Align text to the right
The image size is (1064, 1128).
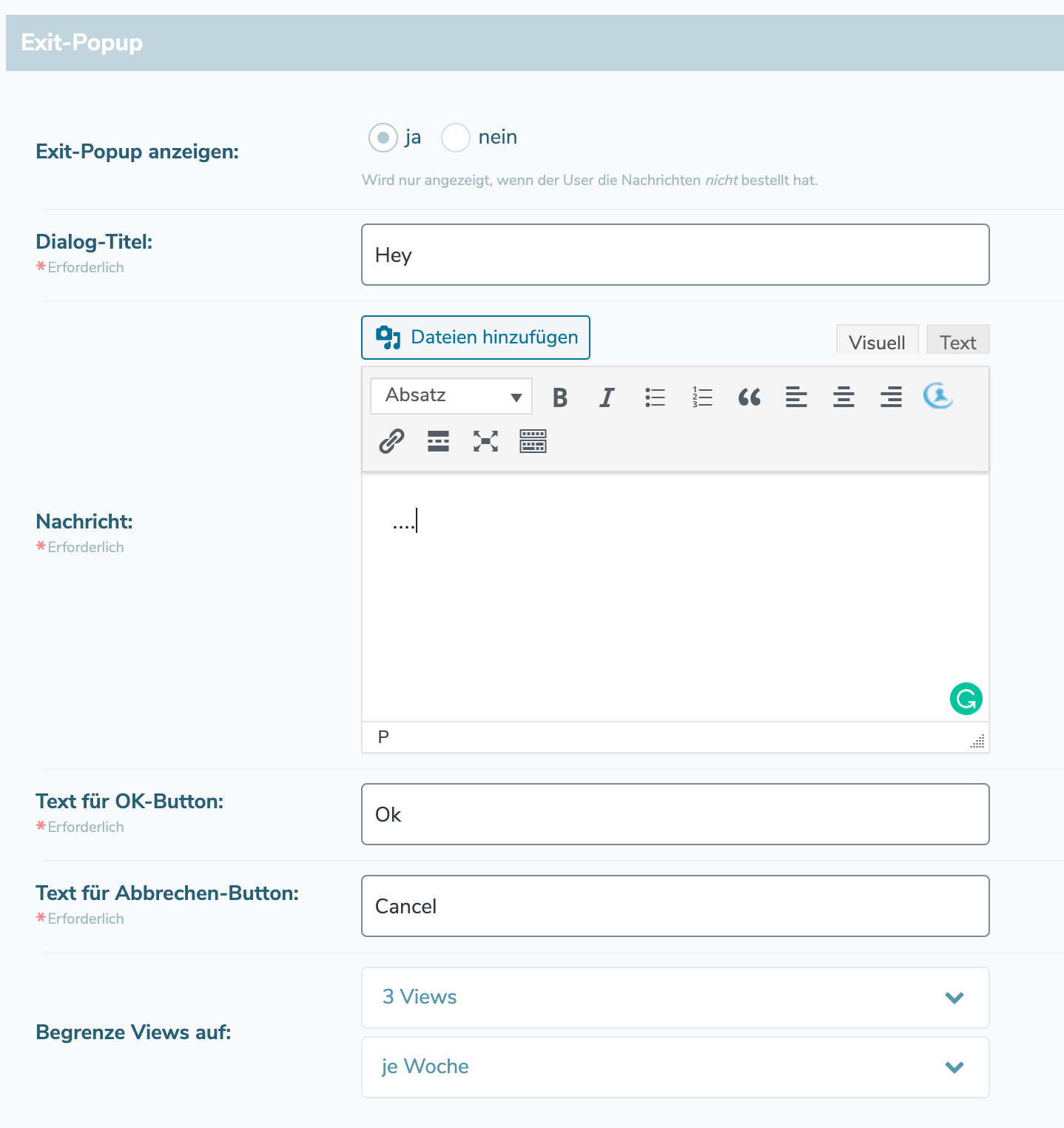click(891, 397)
